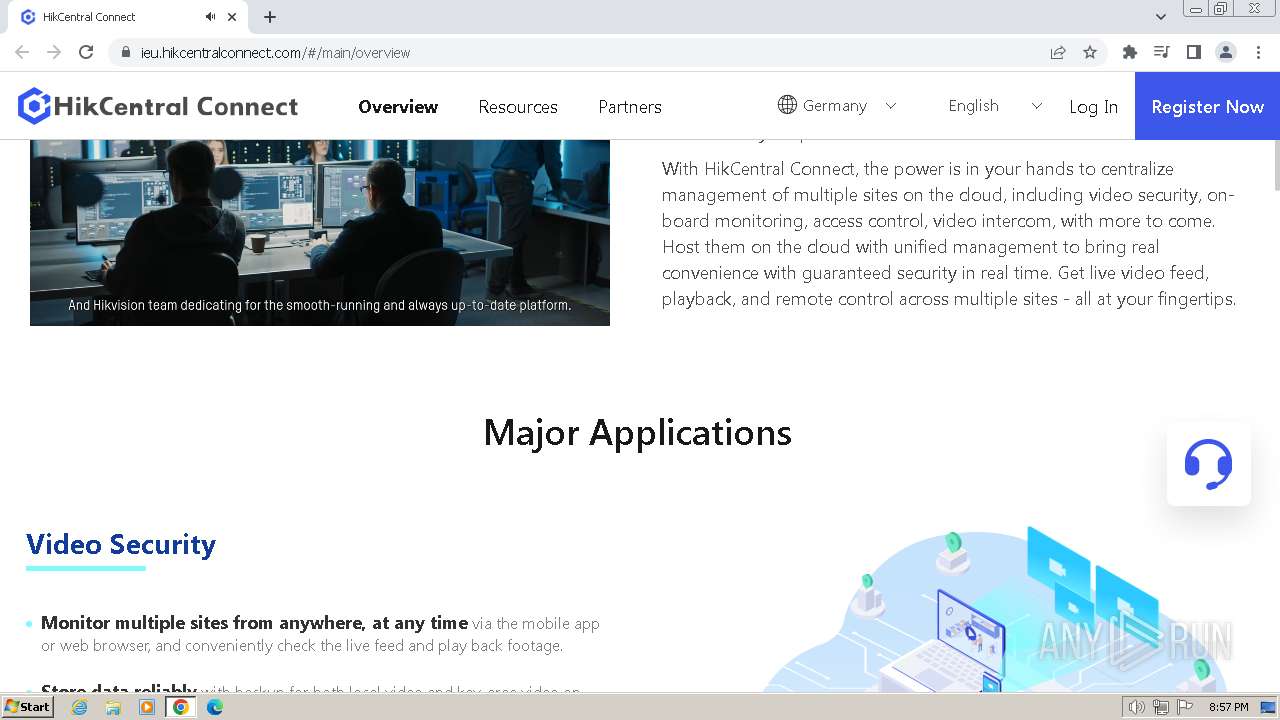Close the HikCentral Connect browser tab

click(232, 17)
